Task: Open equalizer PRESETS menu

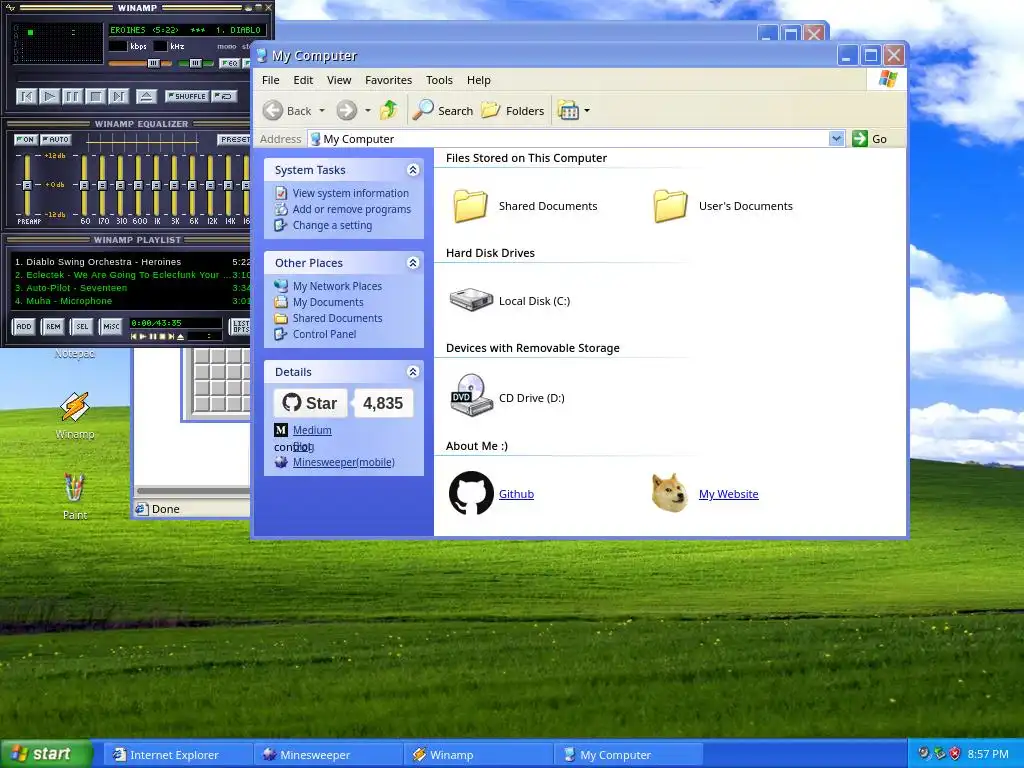Action: pyautogui.click(x=234, y=140)
